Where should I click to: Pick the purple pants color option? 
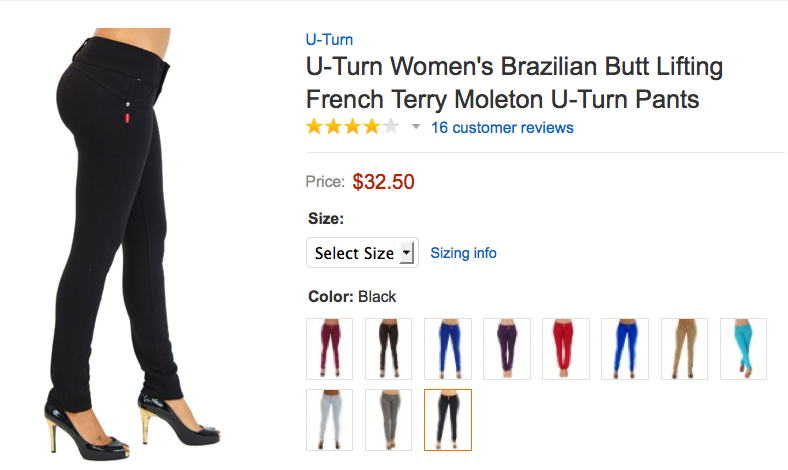coord(507,348)
